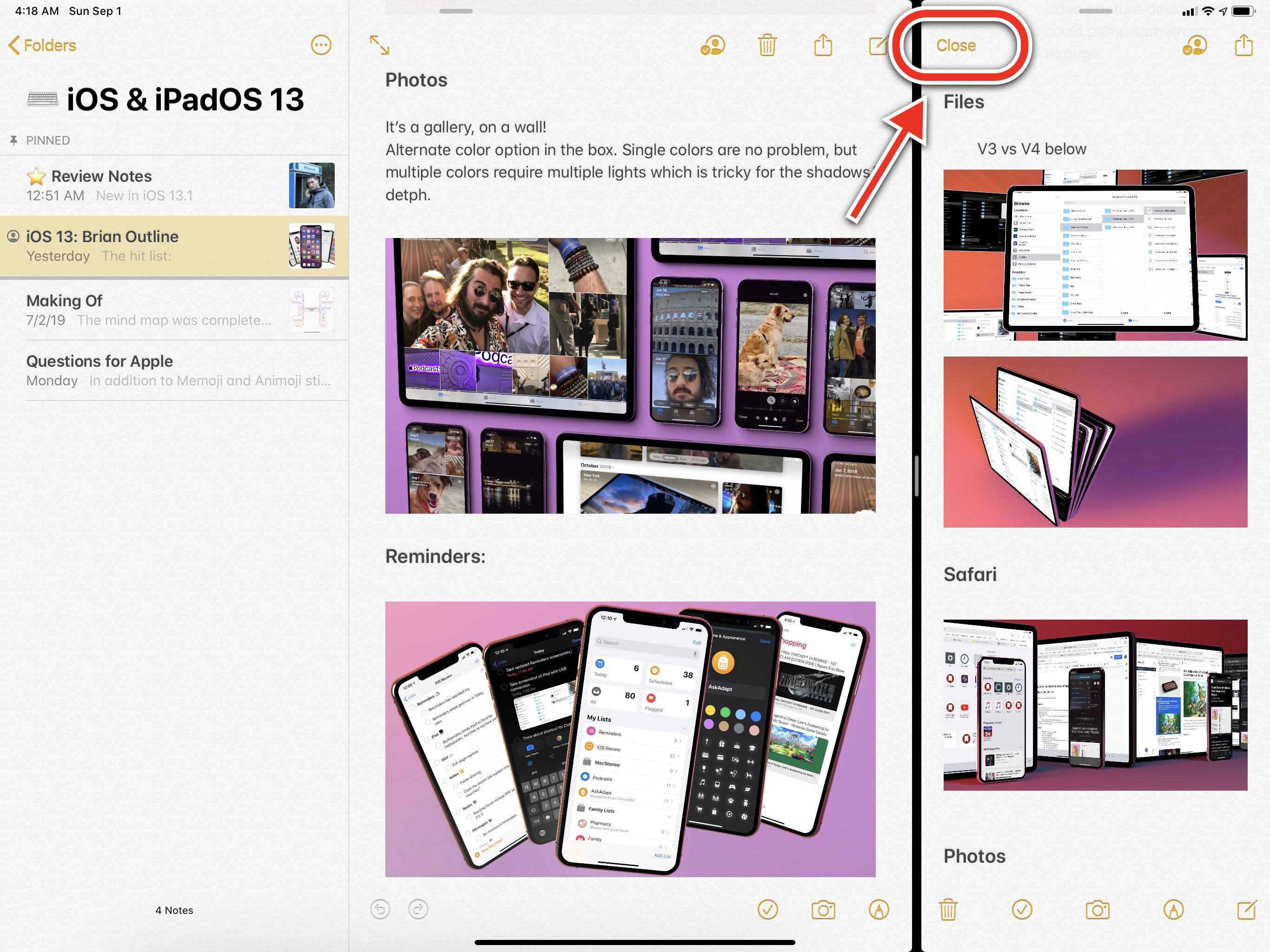Open Add People icon in side note
Image resolution: width=1270 pixels, height=952 pixels.
[x=1195, y=46]
